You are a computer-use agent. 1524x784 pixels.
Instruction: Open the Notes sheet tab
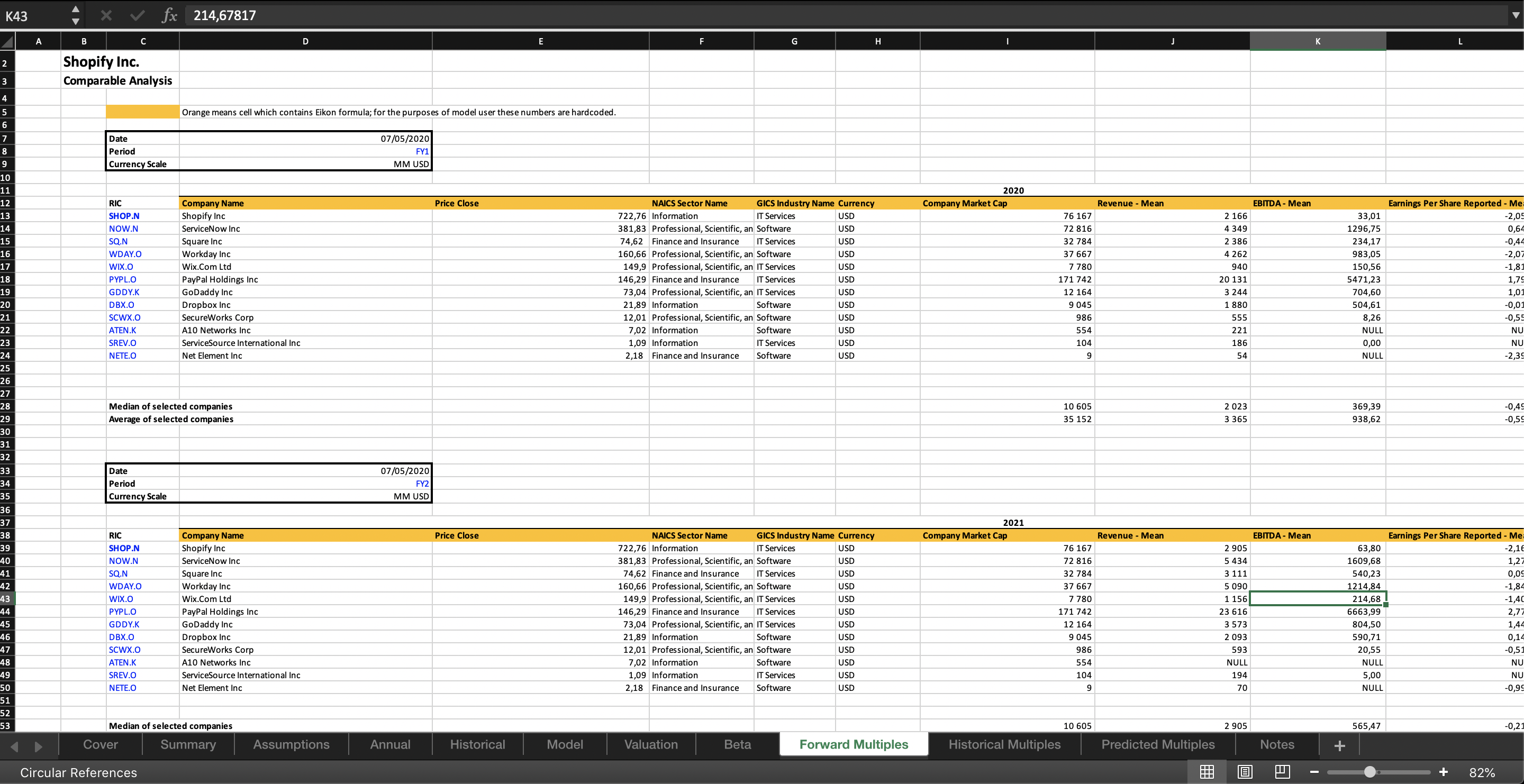(1277, 744)
